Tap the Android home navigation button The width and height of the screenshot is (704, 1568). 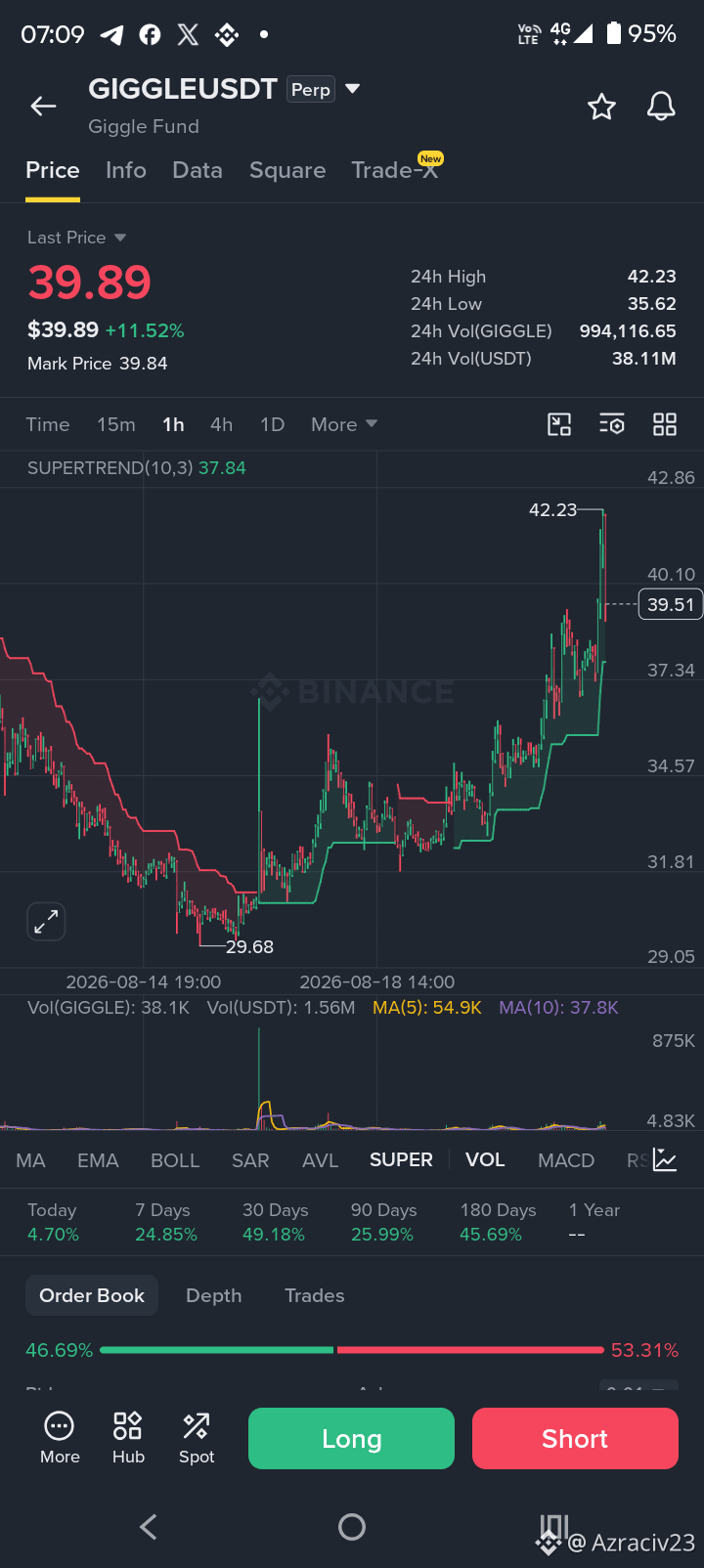pos(352,1527)
